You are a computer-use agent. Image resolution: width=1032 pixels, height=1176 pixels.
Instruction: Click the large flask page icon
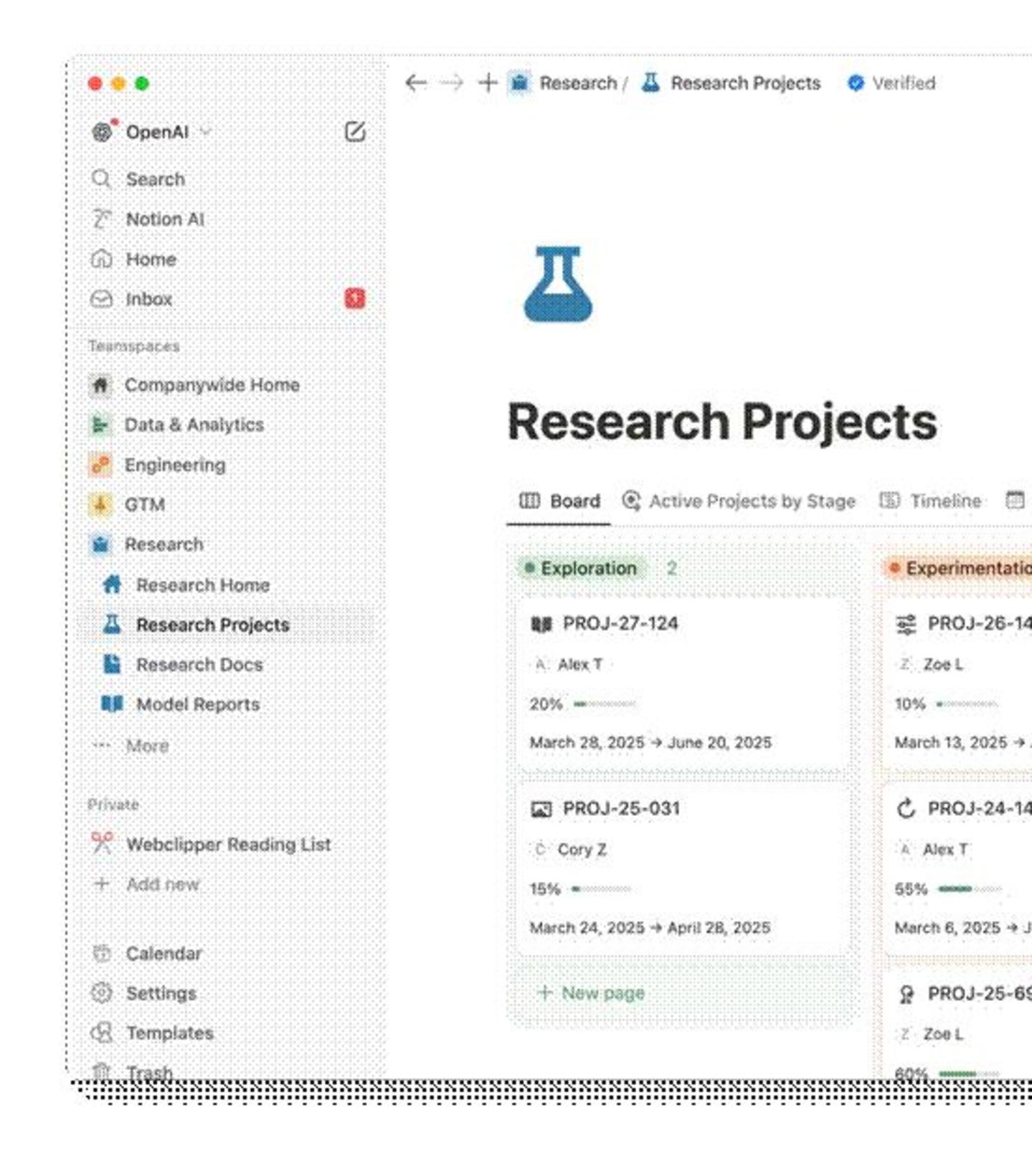coord(558,285)
